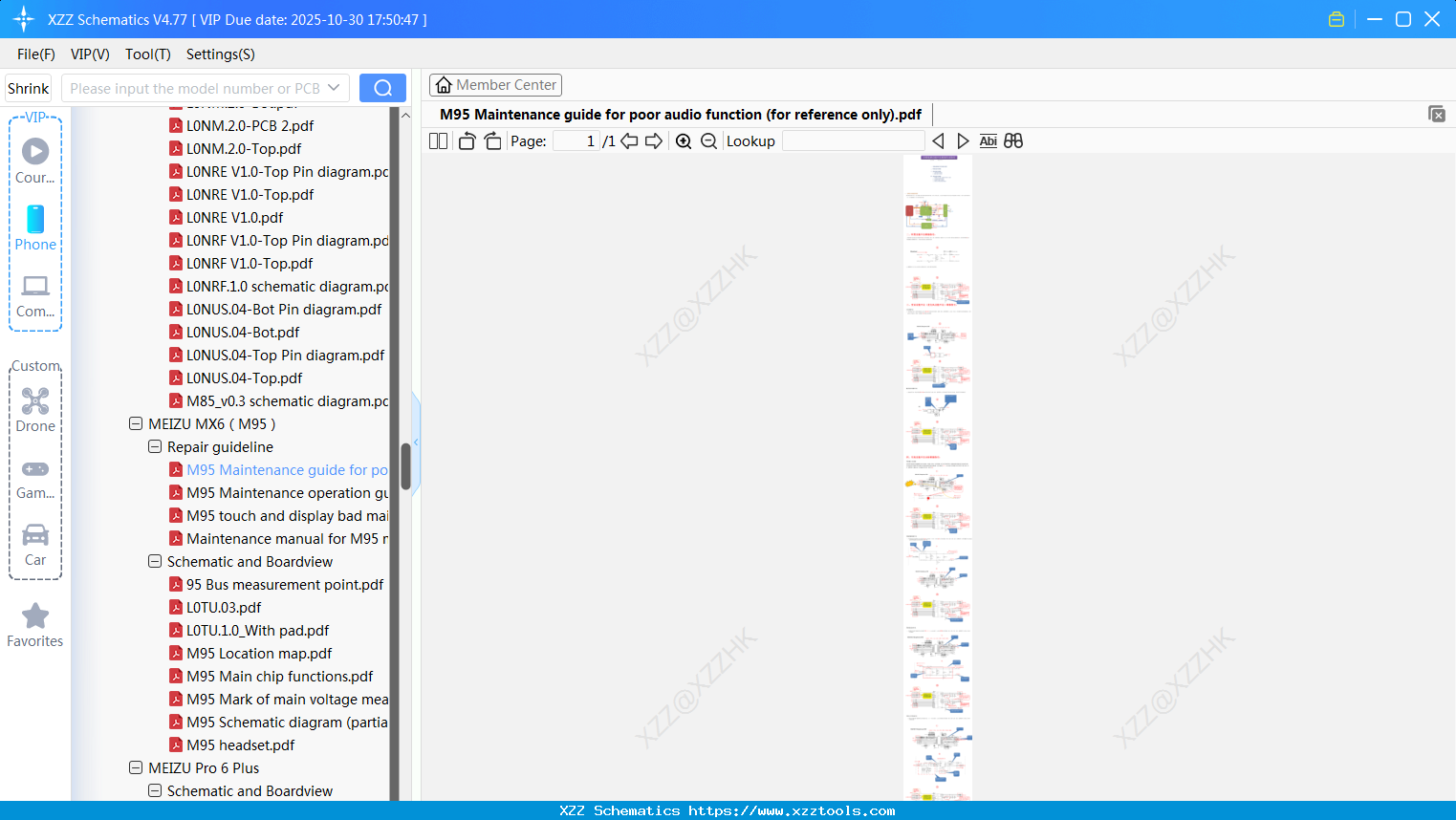Screen dimensions: 1456x820
Task: Open the File(F) menu
Action: 36,54
